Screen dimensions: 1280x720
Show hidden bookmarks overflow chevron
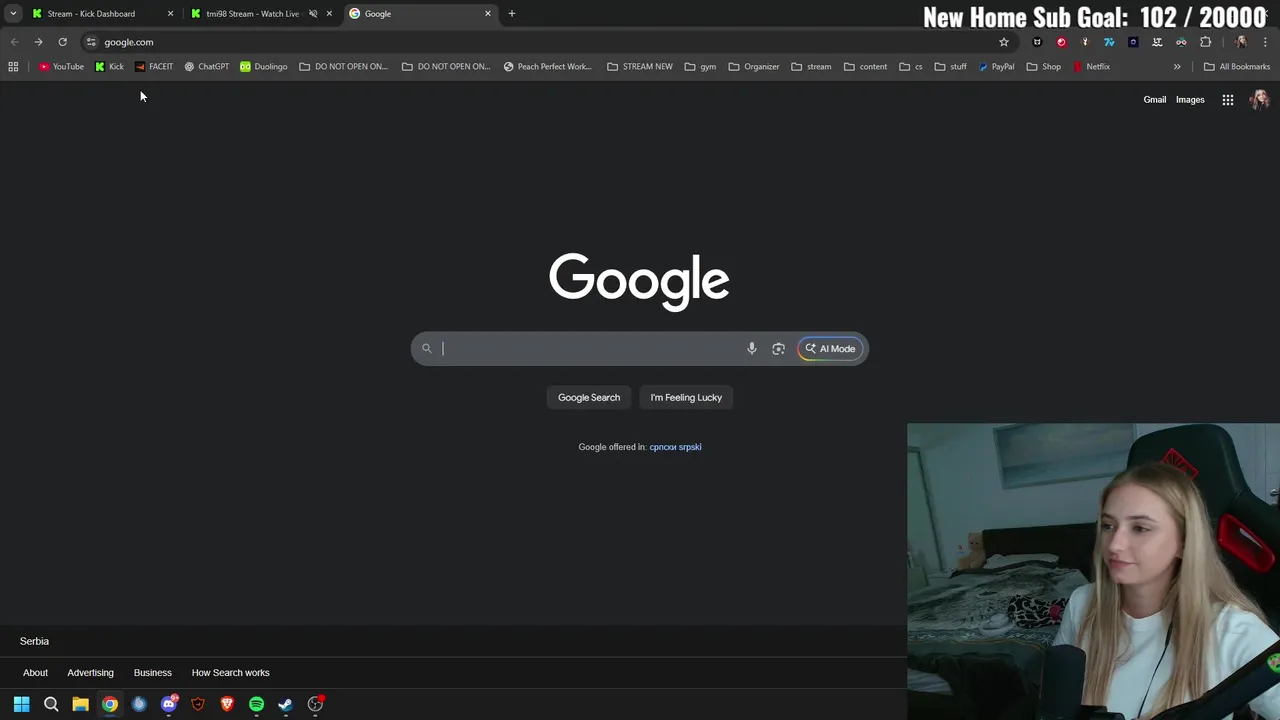tap(1177, 66)
